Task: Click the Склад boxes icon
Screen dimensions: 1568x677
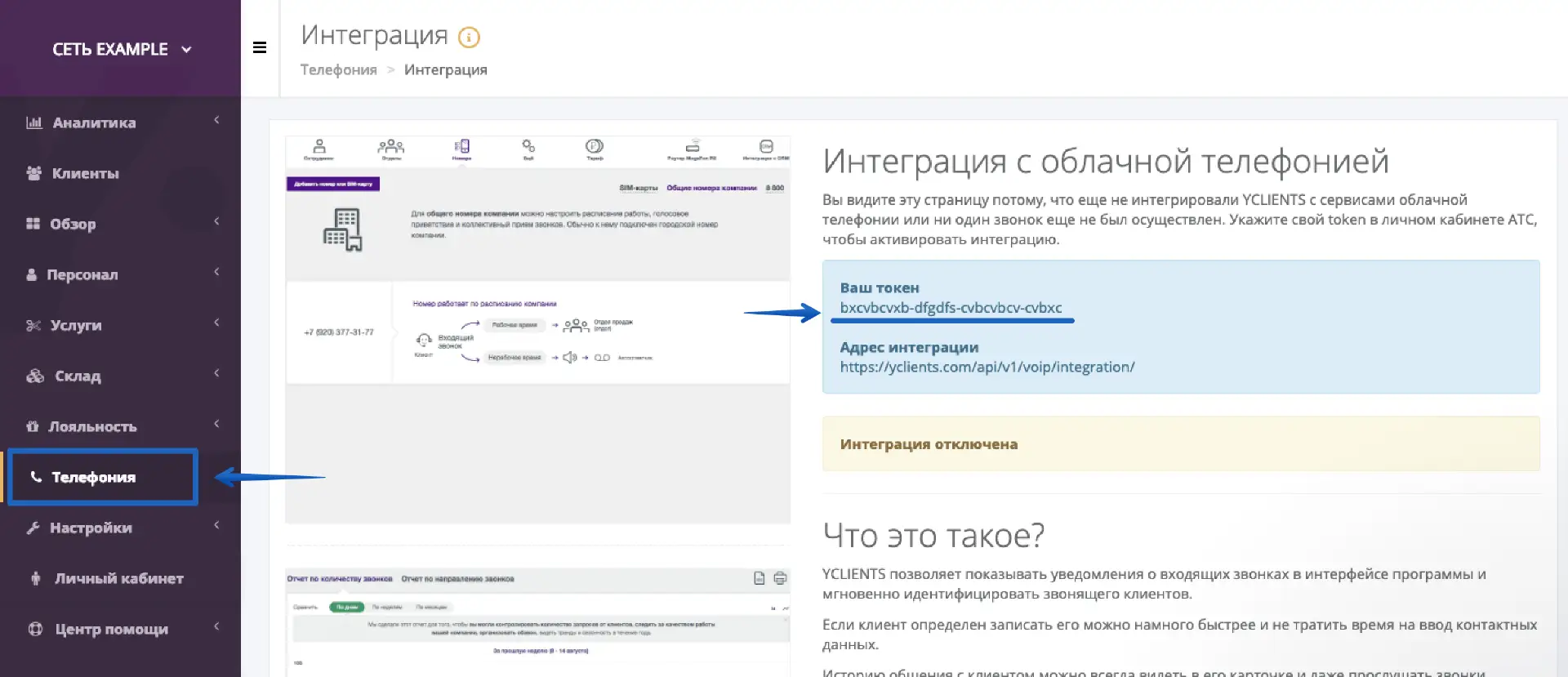Action: pyautogui.click(x=35, y=376)
